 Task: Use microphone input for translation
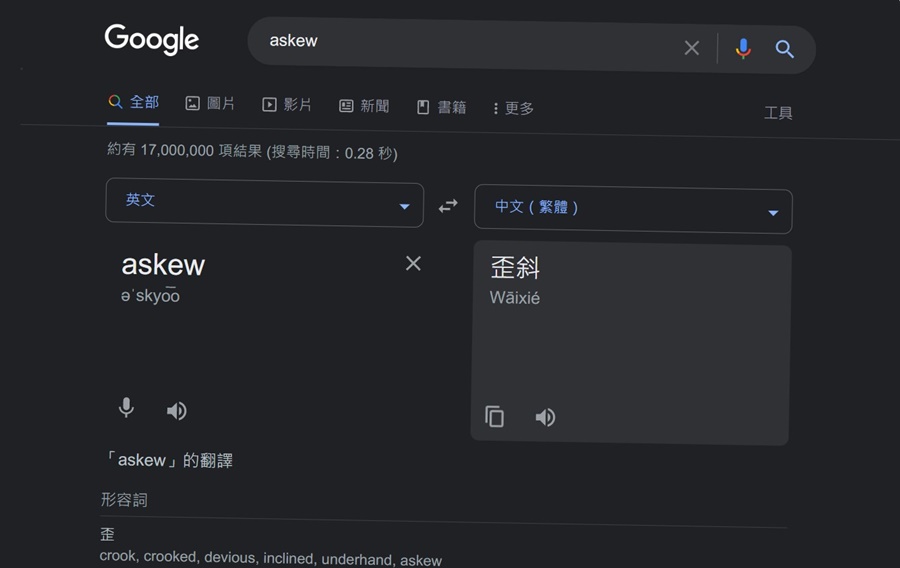(126, 408)
